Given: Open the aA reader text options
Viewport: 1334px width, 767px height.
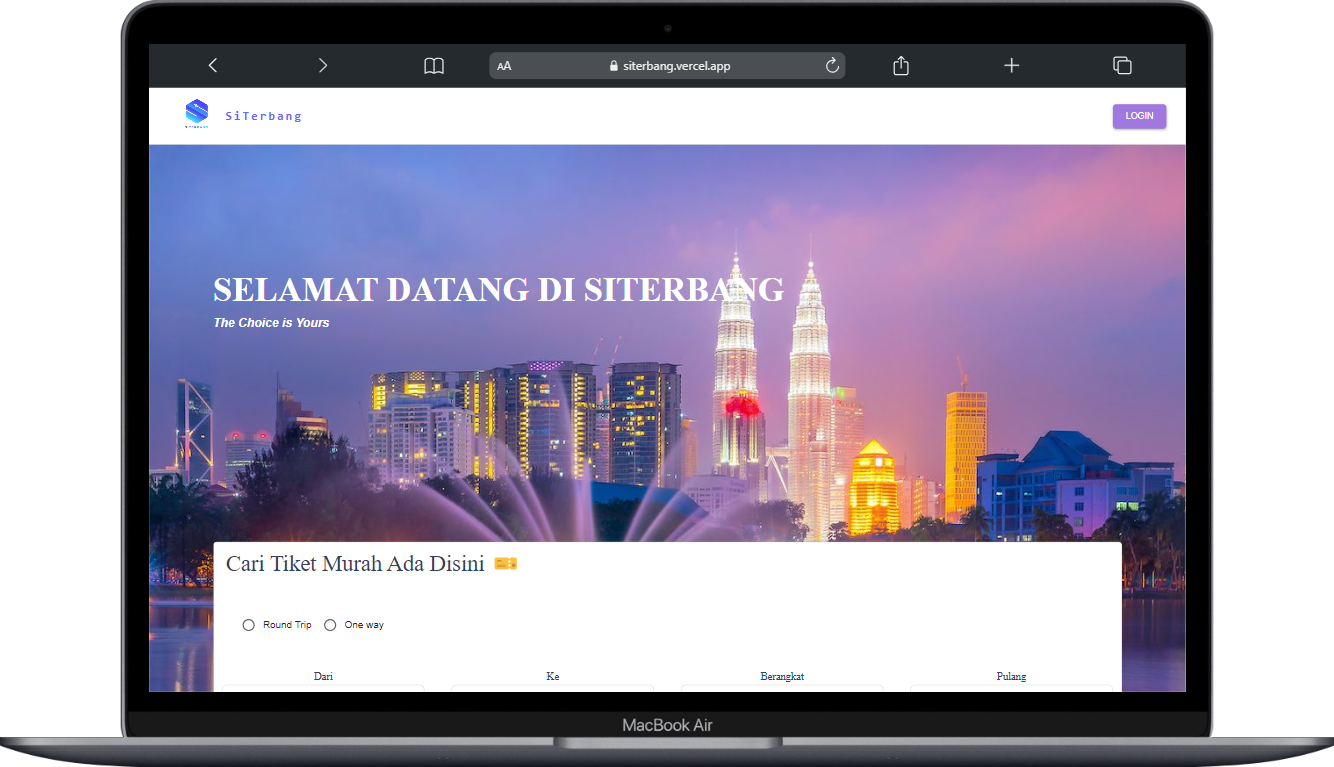Looking at the screenshot, I should coord(504,66).
